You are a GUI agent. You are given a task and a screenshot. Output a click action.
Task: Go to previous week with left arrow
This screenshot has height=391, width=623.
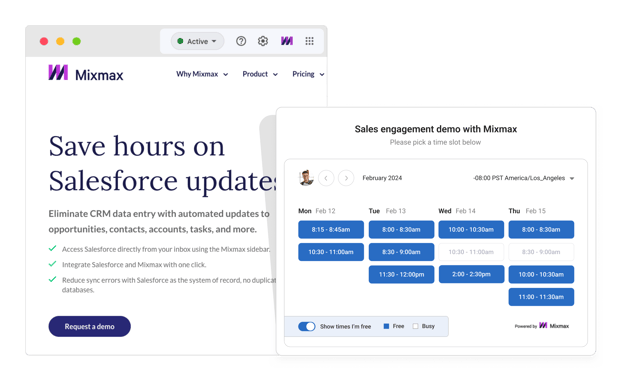pos(326,178)
